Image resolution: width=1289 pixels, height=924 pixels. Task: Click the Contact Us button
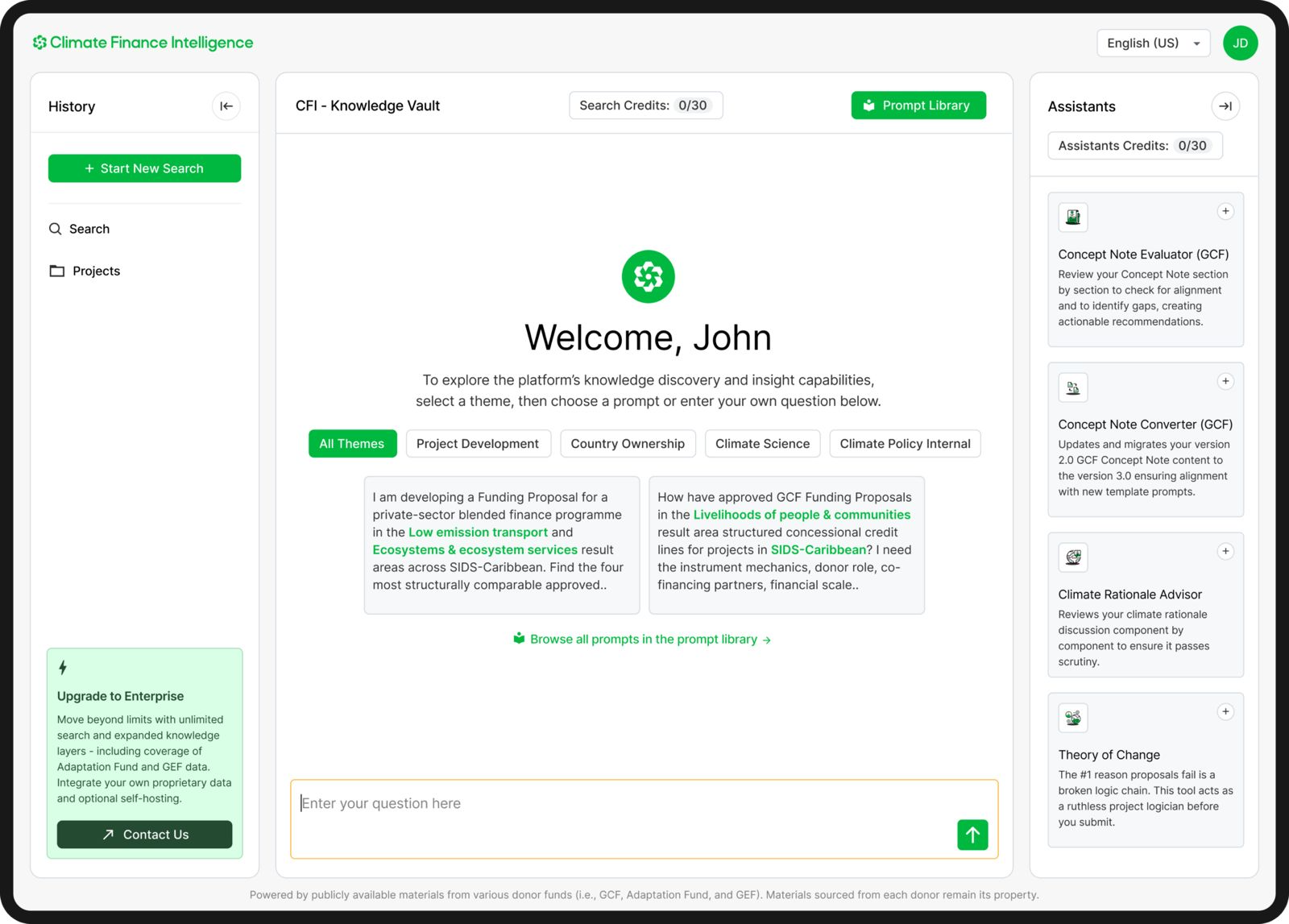tap(144, 835)
